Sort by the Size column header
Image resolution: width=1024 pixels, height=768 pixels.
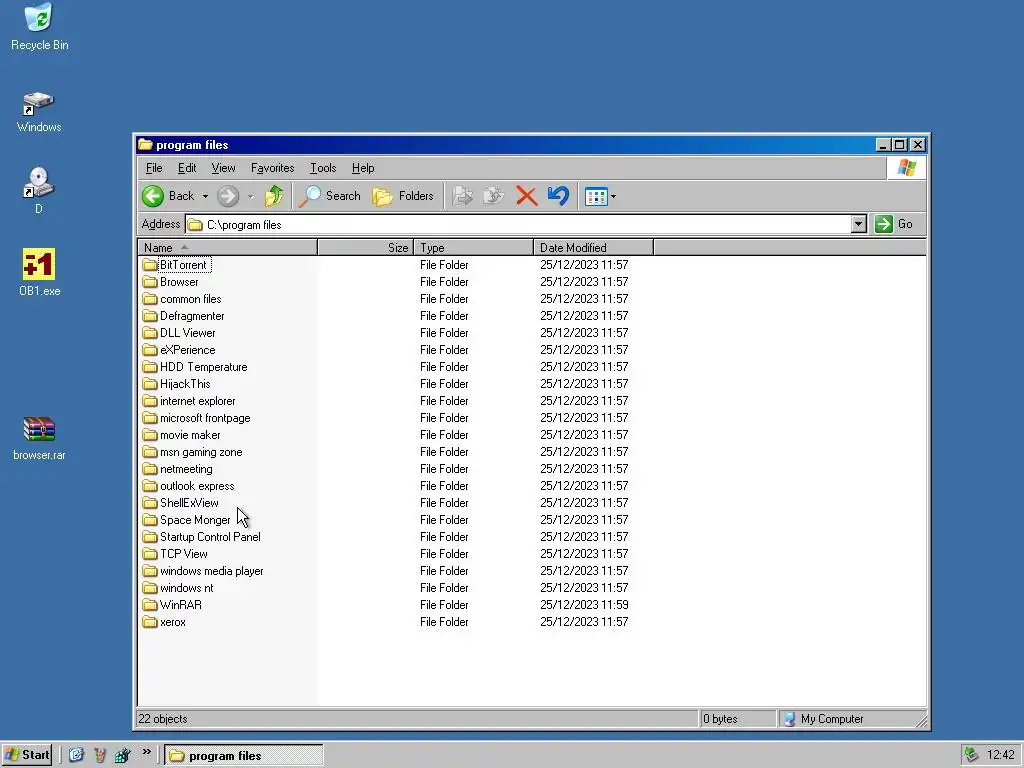coord(365,248)
